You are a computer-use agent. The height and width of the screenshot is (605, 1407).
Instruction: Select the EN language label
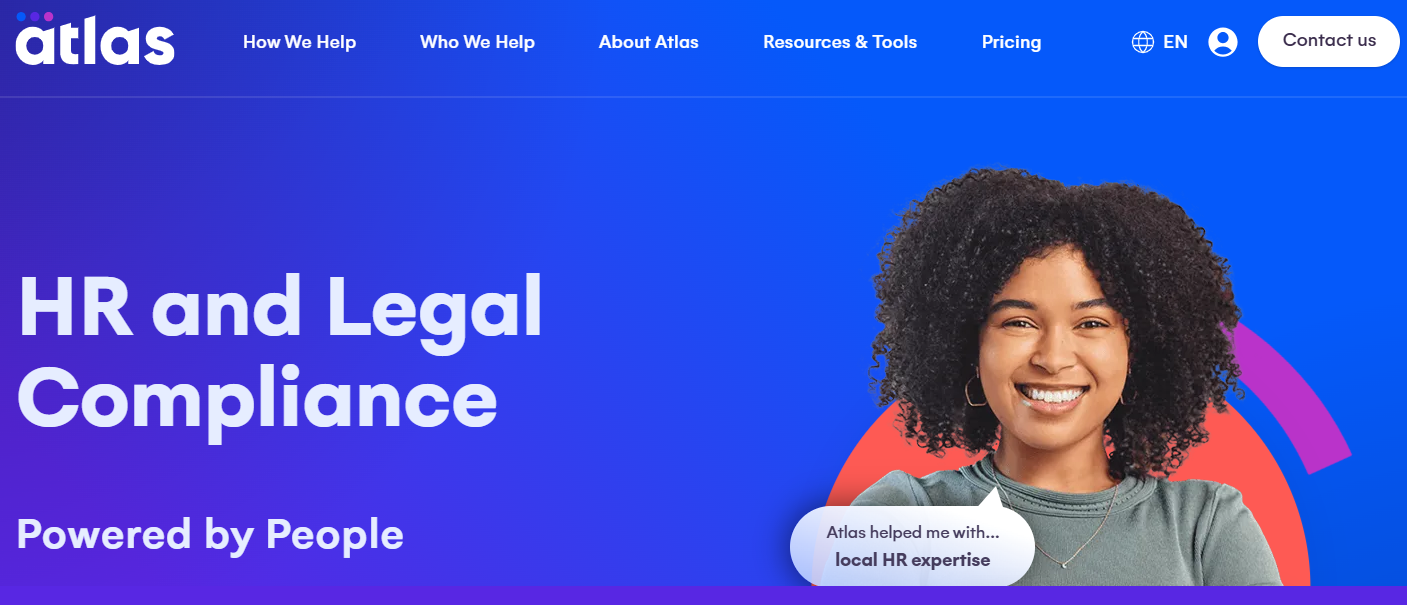pyautogui.click(x=1175, y=42)
